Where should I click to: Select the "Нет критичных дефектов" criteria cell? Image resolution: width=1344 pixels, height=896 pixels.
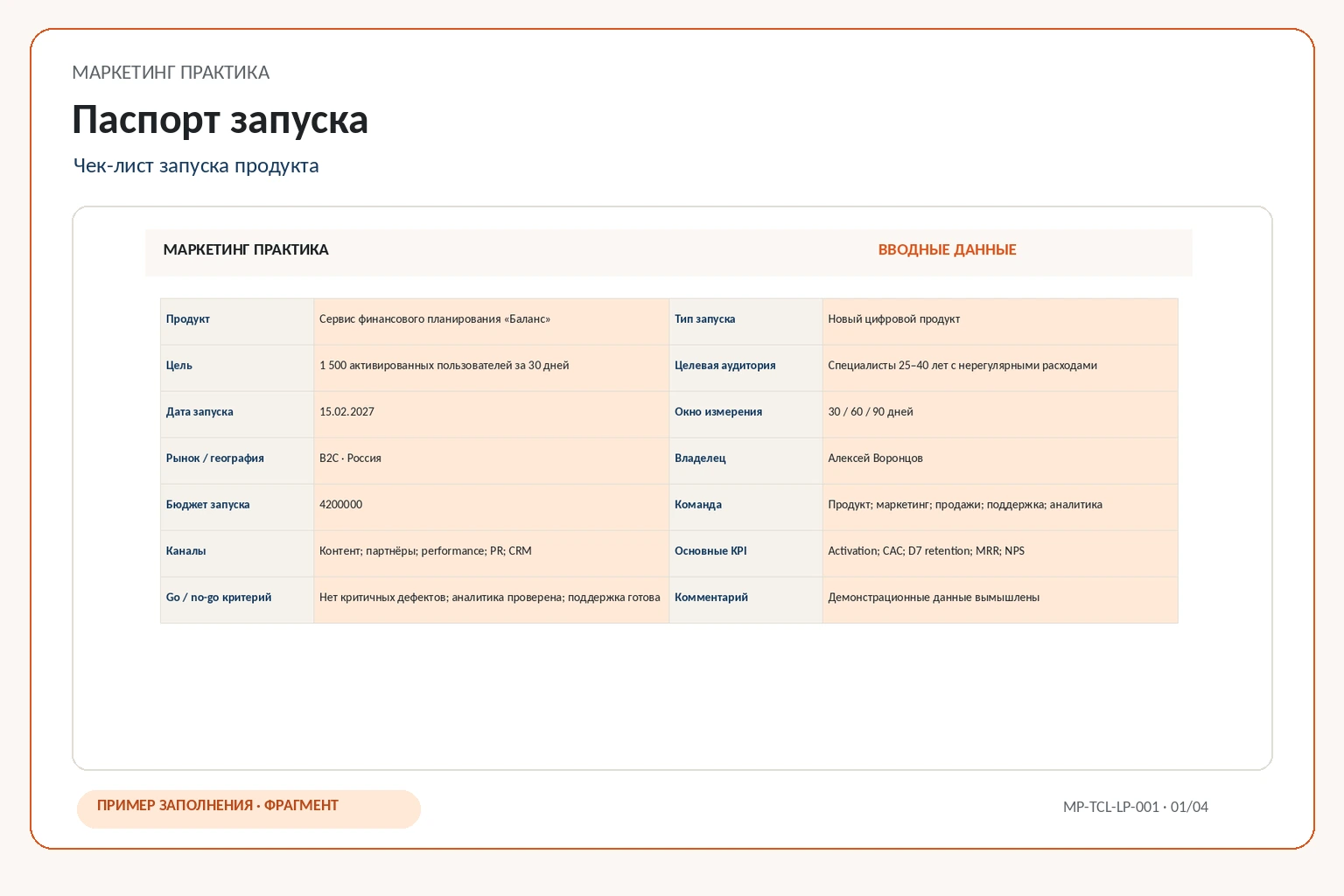point(492,599)
